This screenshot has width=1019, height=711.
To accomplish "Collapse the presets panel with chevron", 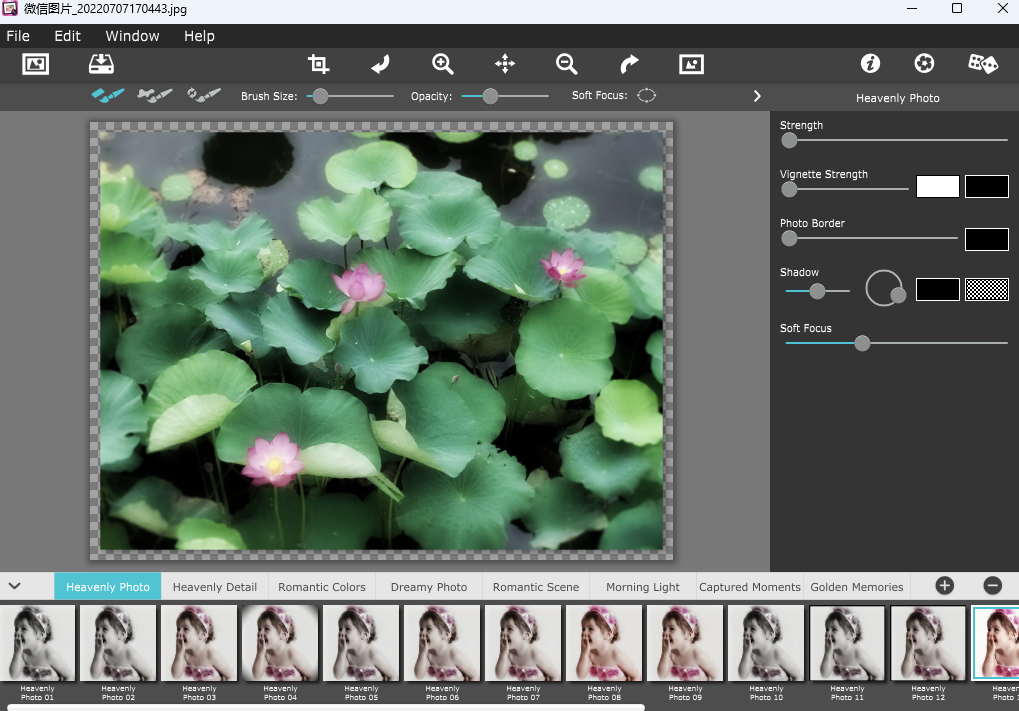I will coord(15,586).
